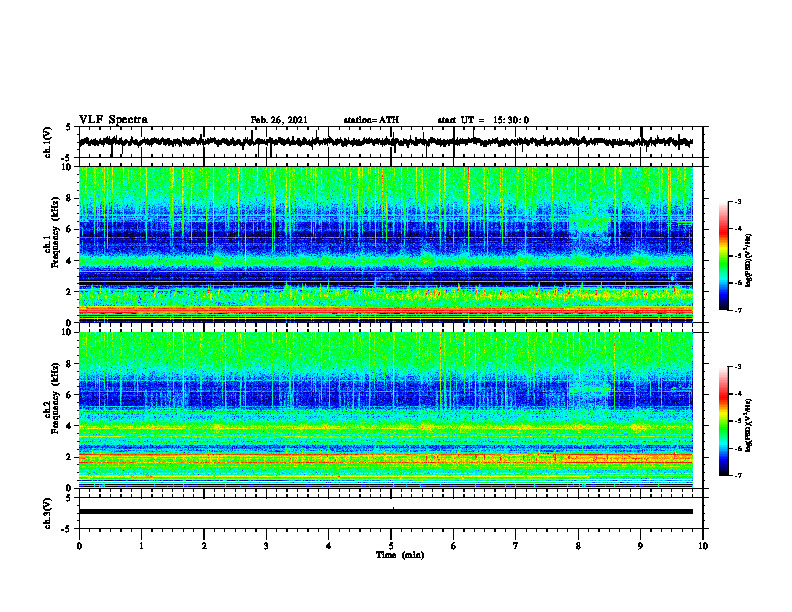Click the "7" label on the time axis
Viewport: 792px width, 612px height.
pos(516,546)
